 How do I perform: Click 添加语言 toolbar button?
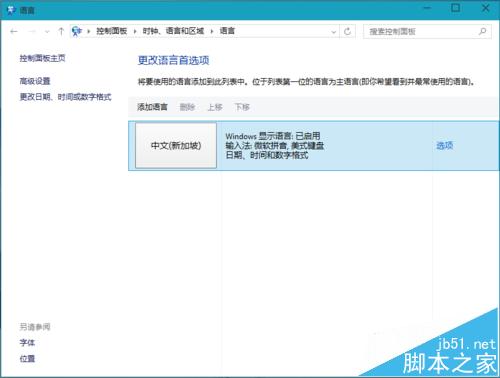click(152, 107)
